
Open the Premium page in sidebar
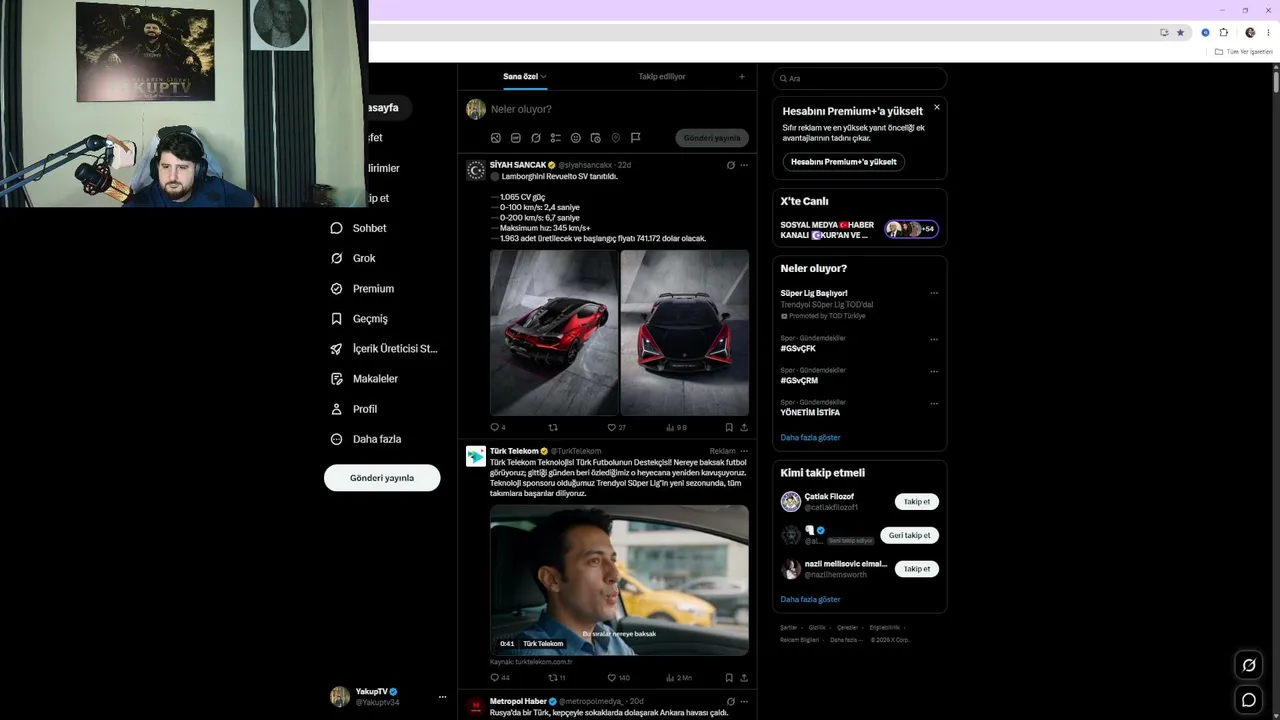coord(362,289)
